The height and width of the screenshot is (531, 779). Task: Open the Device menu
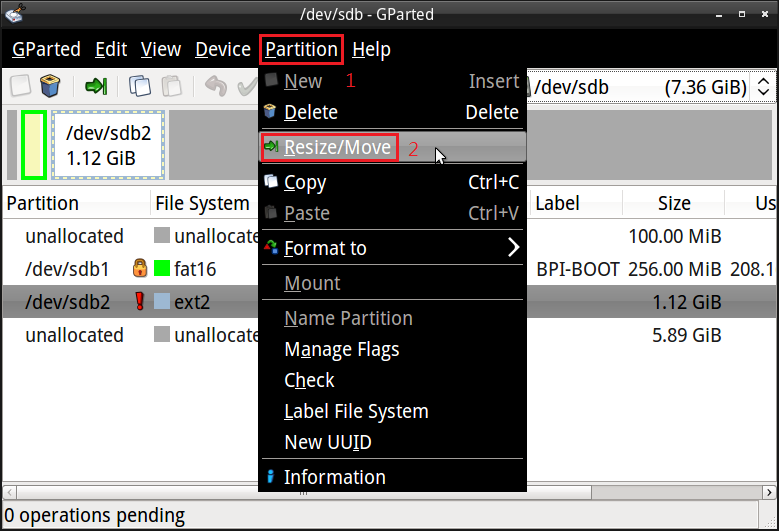(222, 49)
